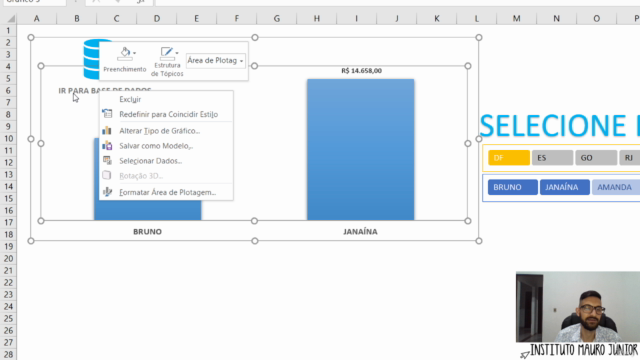The width and height of the screenshot is (640, 360).
Task: Select the GO slicer button
Action: [596, 158]
